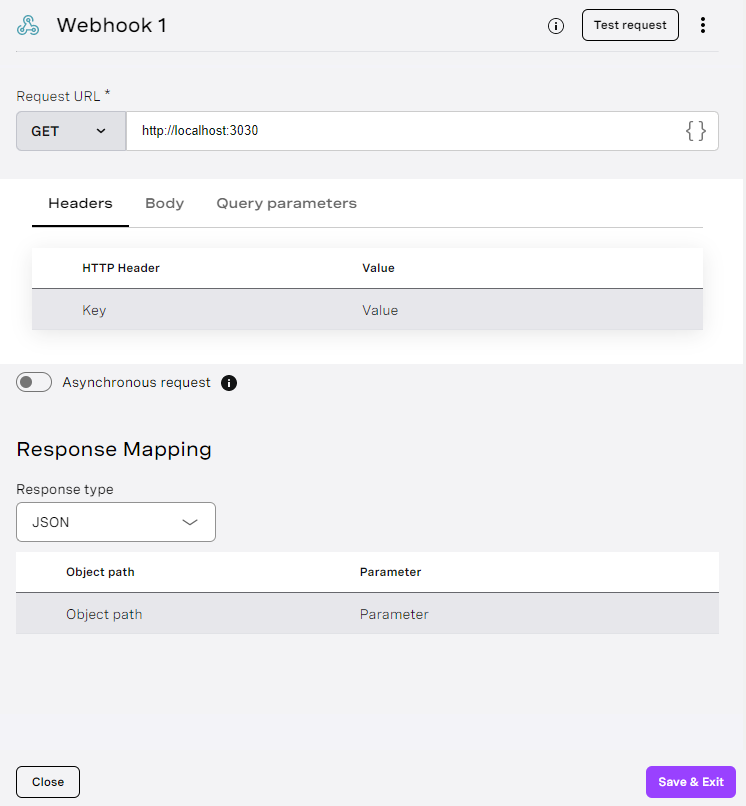Click the Asynchronous request label
The width and height of the screenshot is (746, 806).
[x=137, y=382]
